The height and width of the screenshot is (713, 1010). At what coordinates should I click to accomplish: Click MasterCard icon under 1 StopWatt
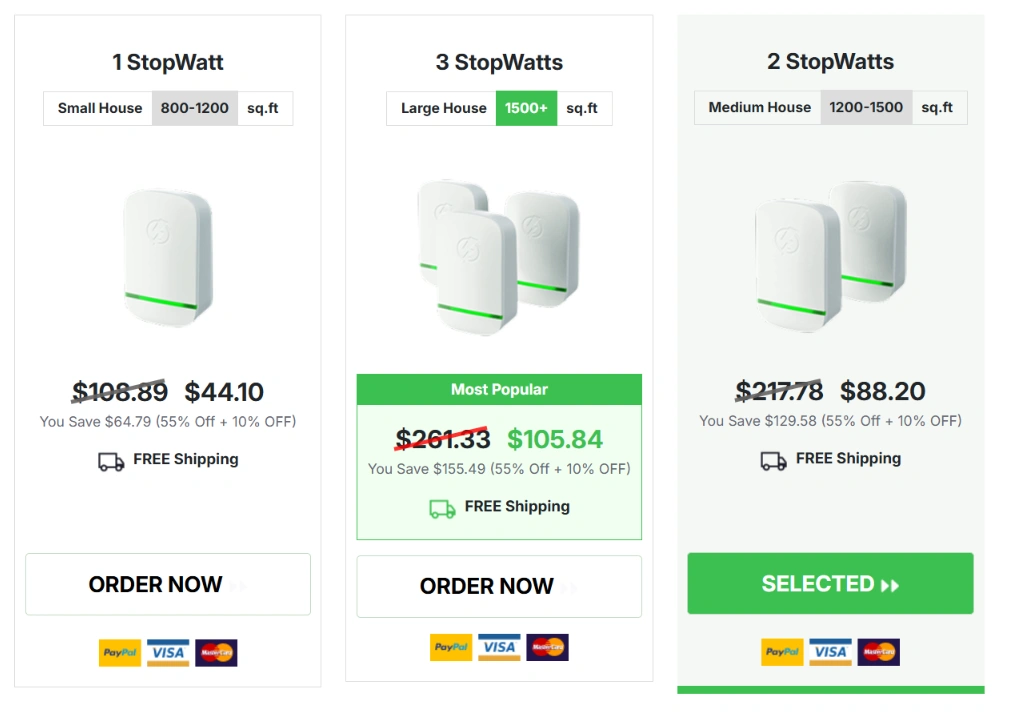(216, 653)
